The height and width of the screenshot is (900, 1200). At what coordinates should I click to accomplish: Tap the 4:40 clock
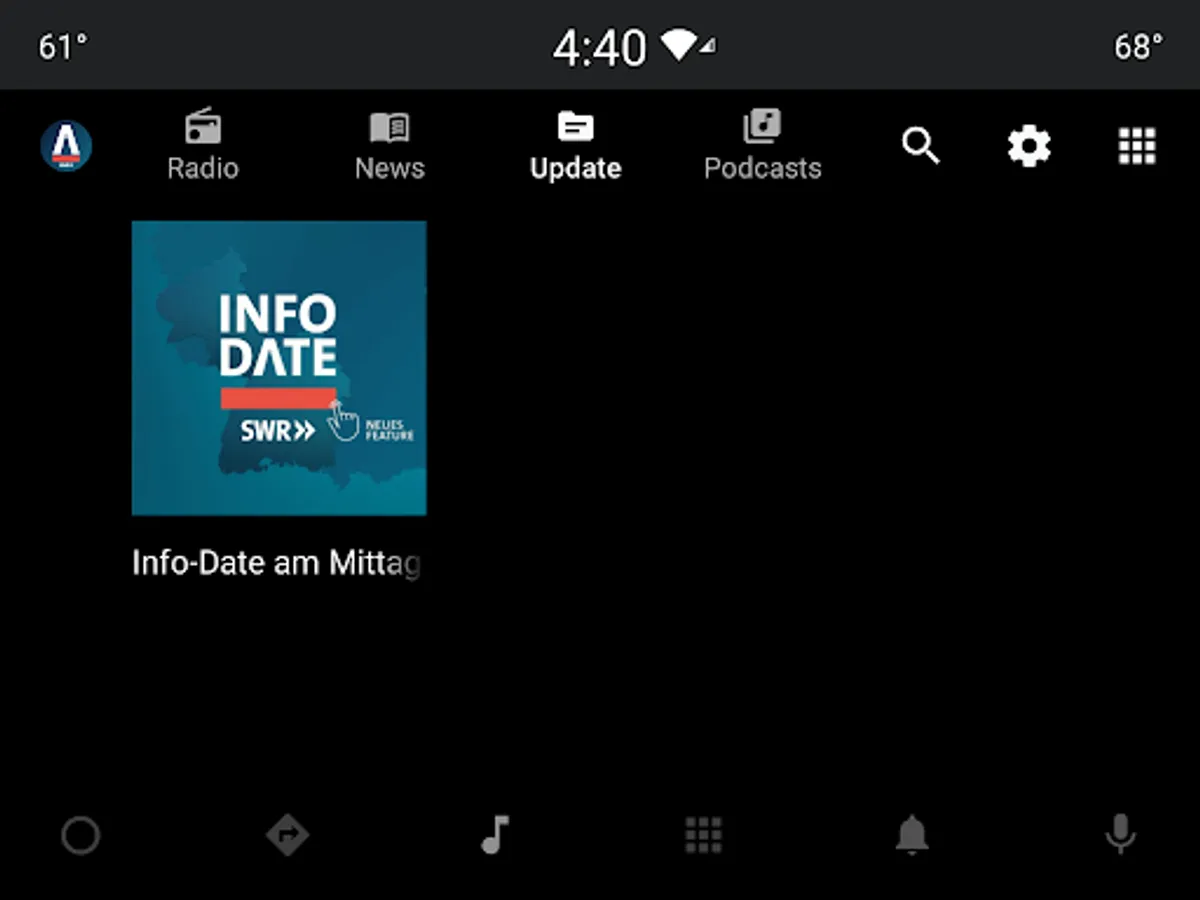click(600, 47)
